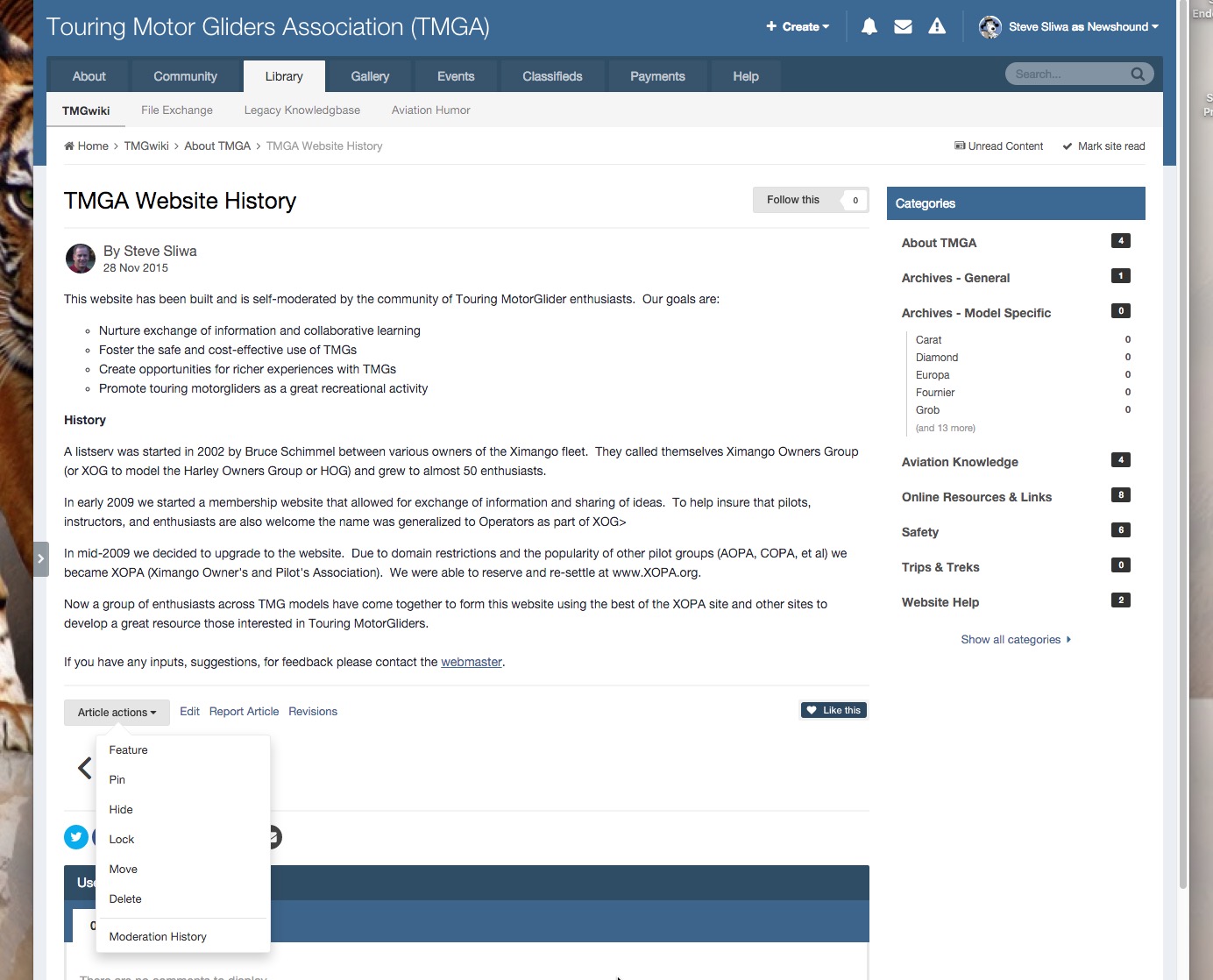
Task: Open the Steve Sliwa user account dropdown
Action: 1069,27
